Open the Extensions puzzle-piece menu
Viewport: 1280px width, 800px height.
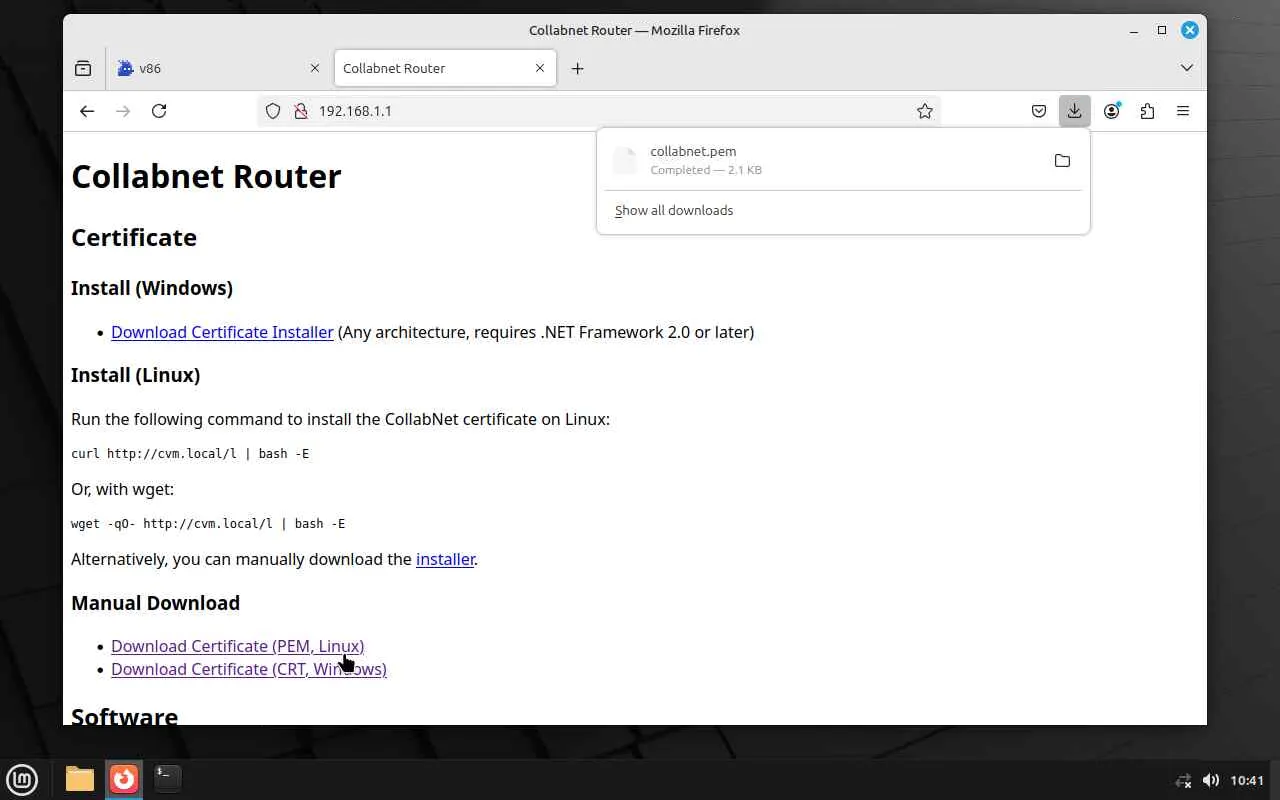[1147, 111]
